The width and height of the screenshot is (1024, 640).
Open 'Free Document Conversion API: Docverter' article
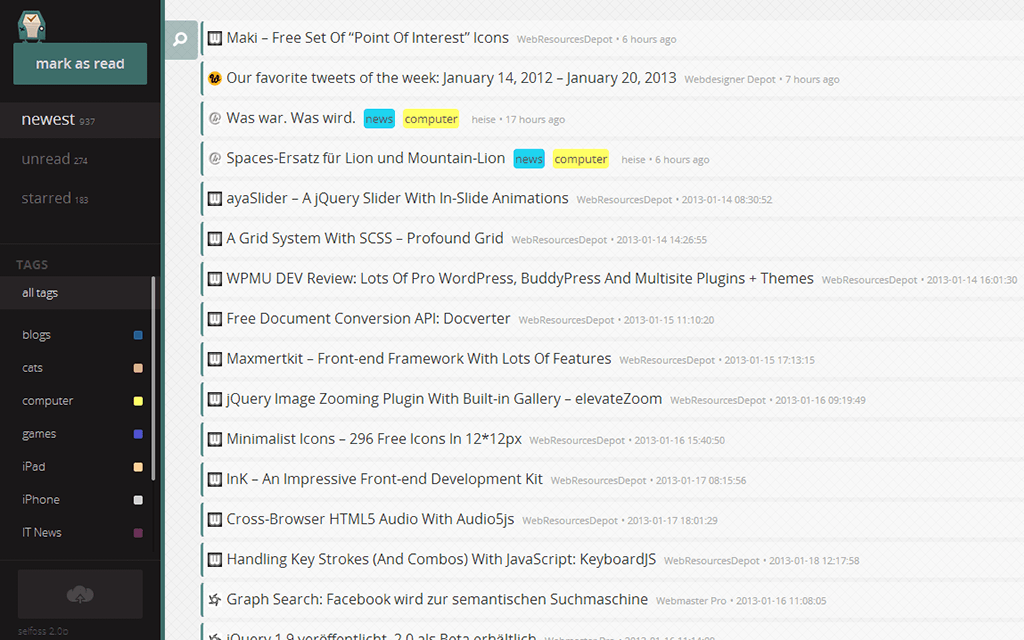coord(368,318)
